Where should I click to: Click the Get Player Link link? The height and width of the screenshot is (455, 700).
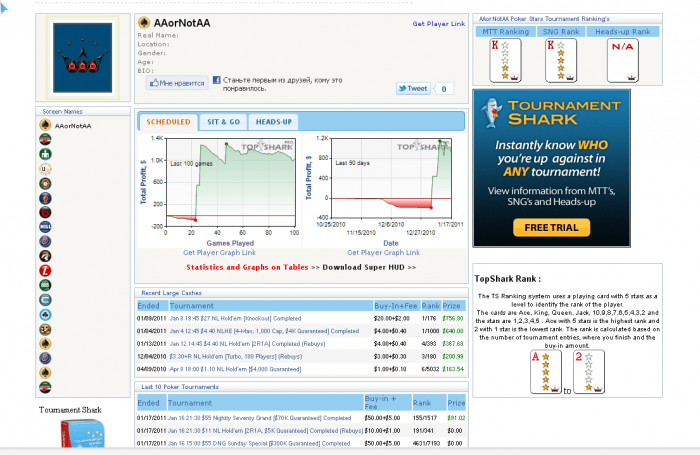[x=438, y=24]
